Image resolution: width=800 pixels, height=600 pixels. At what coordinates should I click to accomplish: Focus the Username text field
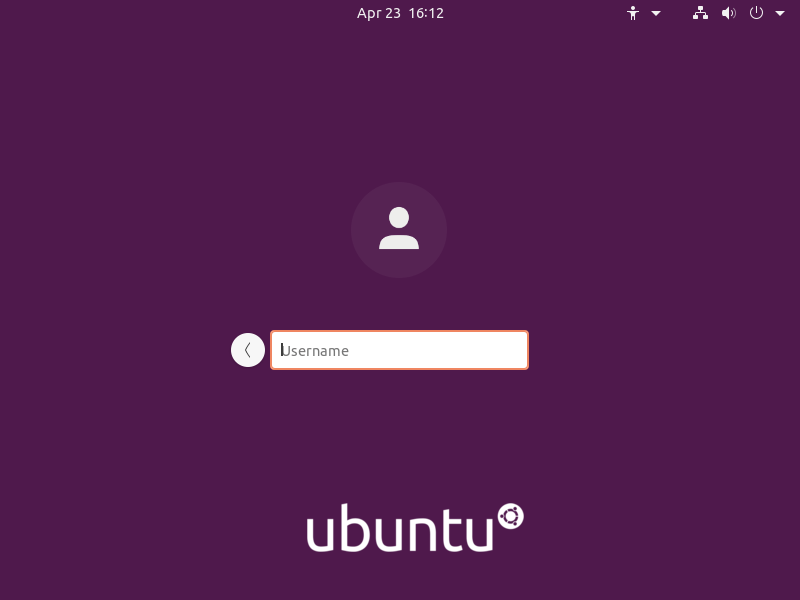(399, 350)
